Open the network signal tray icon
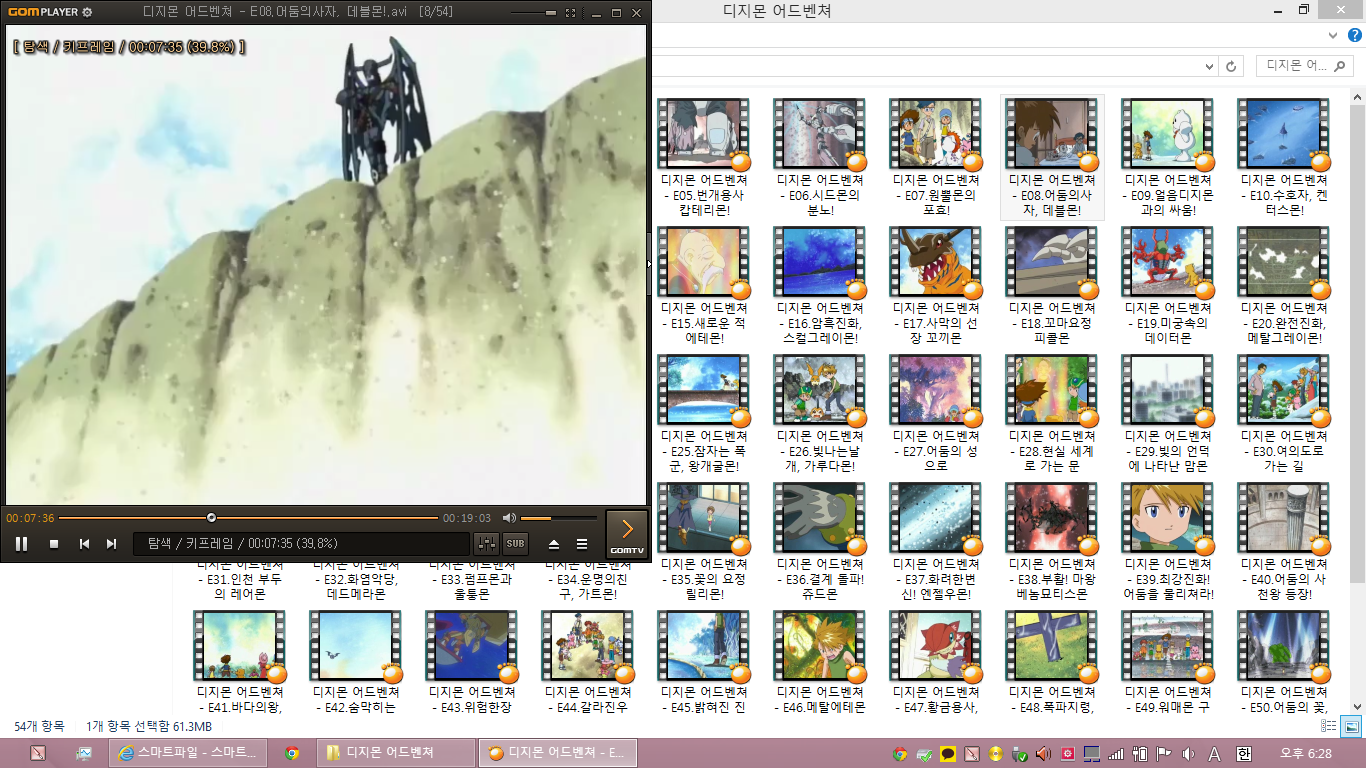 coord(1116,753)
